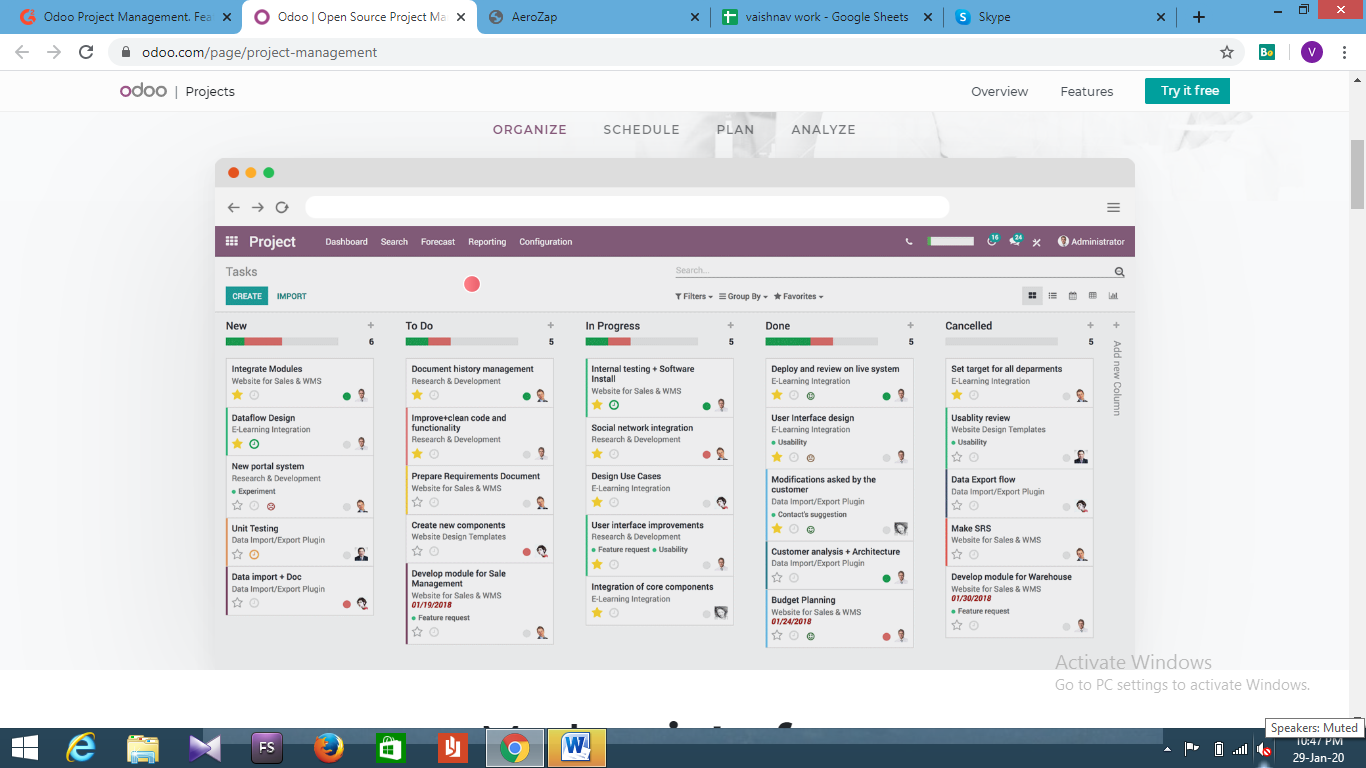Click plus icon on the In Progress column
The height and width of the screenshot is (768, 1366).
(x=731, y=325)
